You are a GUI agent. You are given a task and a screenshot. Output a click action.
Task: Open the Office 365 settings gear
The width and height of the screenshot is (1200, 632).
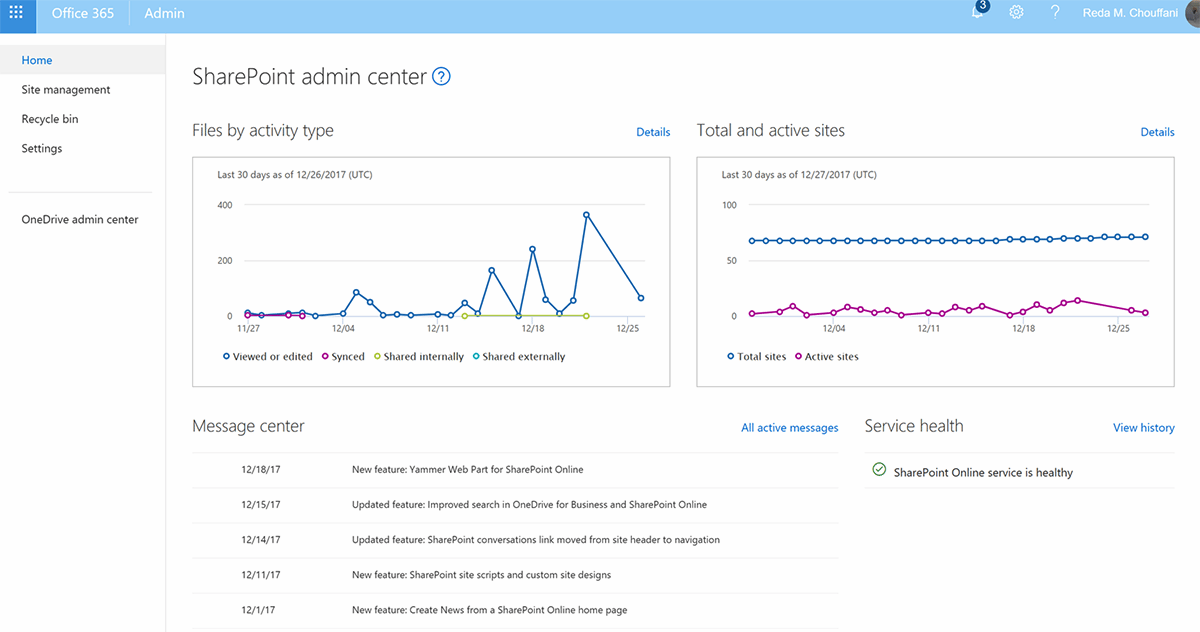[x=1016, y=13]
